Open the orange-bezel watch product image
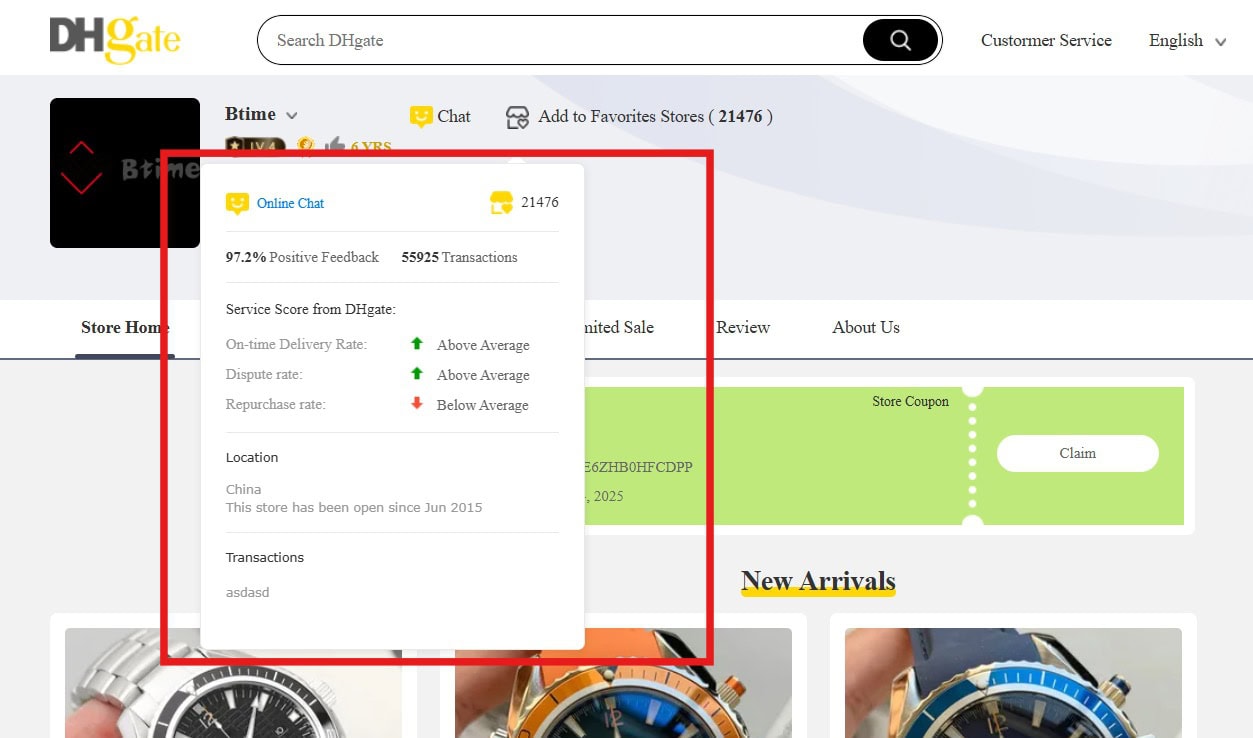 [x=623, y=683]
